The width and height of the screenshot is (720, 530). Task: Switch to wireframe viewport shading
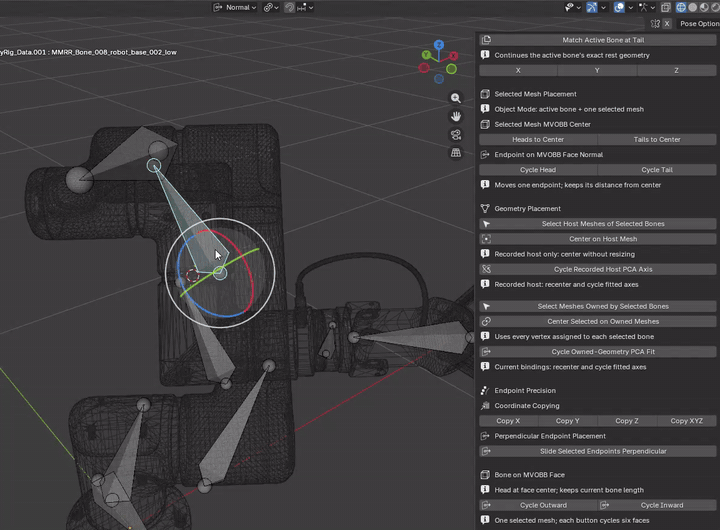pyautogui.click(x=681, y=7)
